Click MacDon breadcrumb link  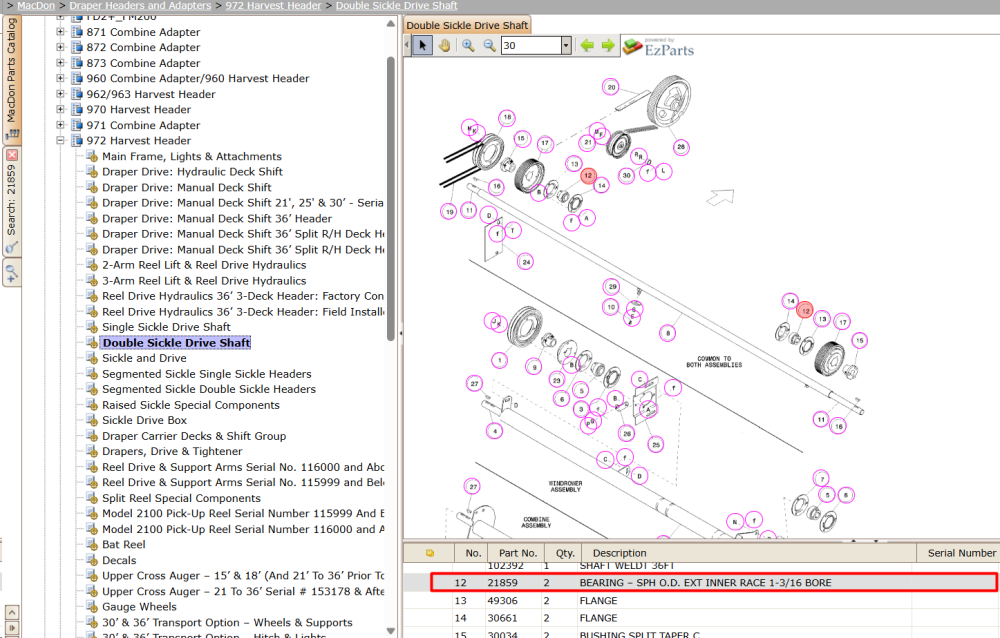coord(36,5)
